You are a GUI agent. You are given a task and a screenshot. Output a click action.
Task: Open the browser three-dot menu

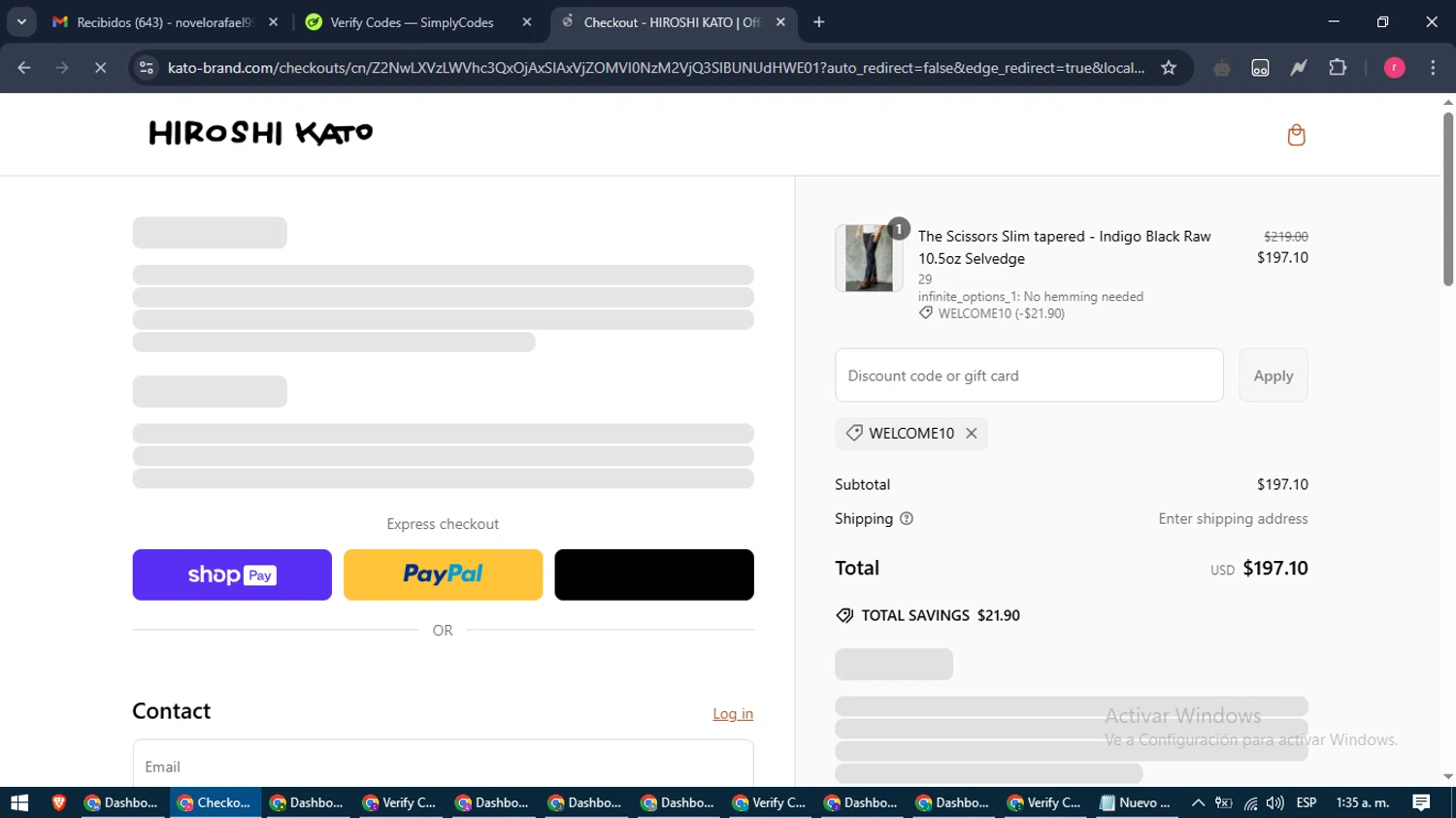[1433, 68]
